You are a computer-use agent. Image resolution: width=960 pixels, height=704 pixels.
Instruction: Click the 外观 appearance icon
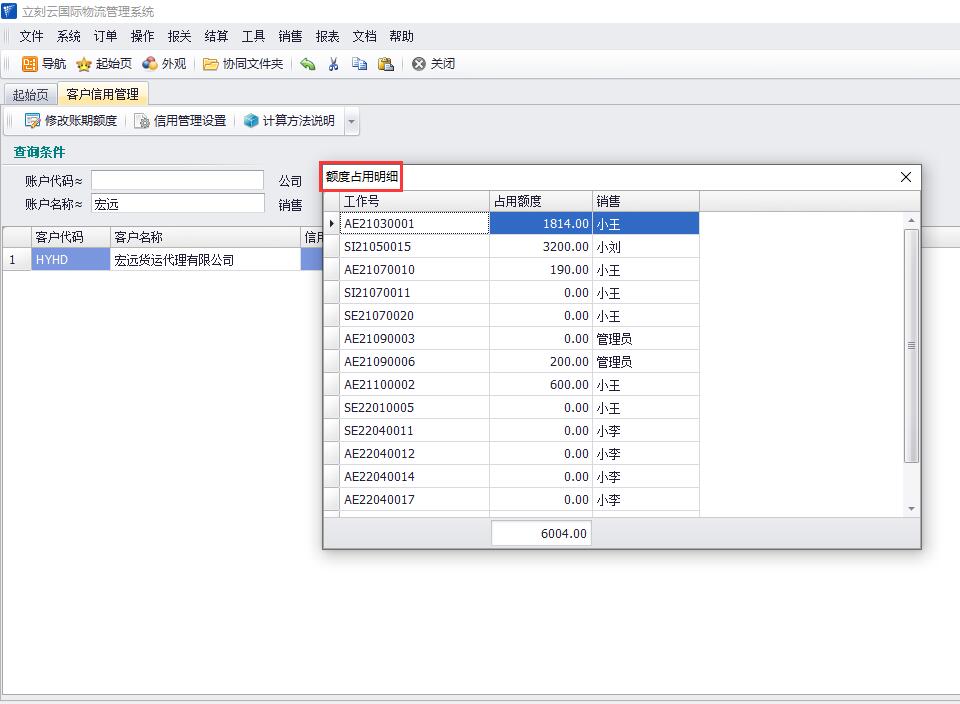pos(150,64)
